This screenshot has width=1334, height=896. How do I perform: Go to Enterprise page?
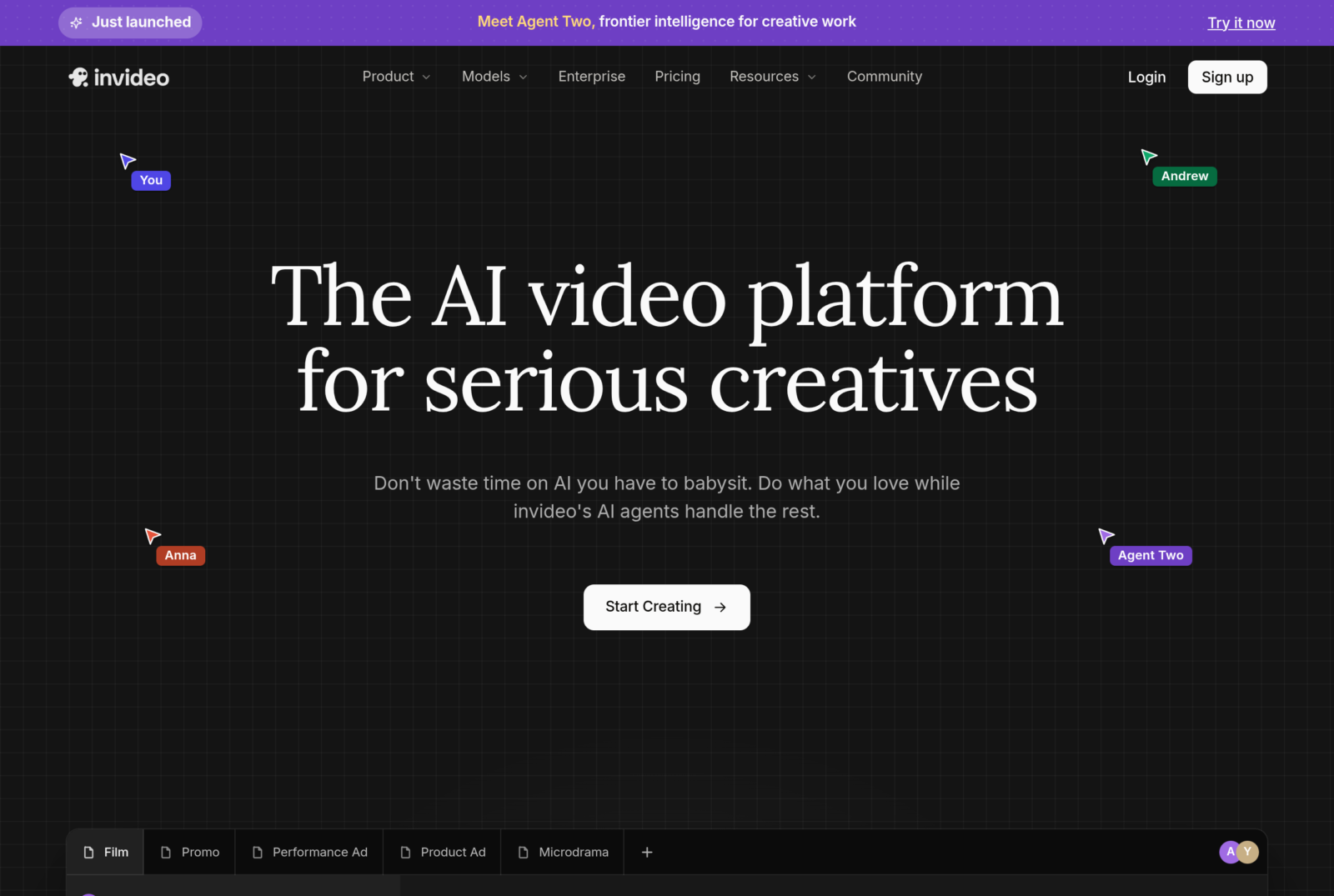[592, 77]
